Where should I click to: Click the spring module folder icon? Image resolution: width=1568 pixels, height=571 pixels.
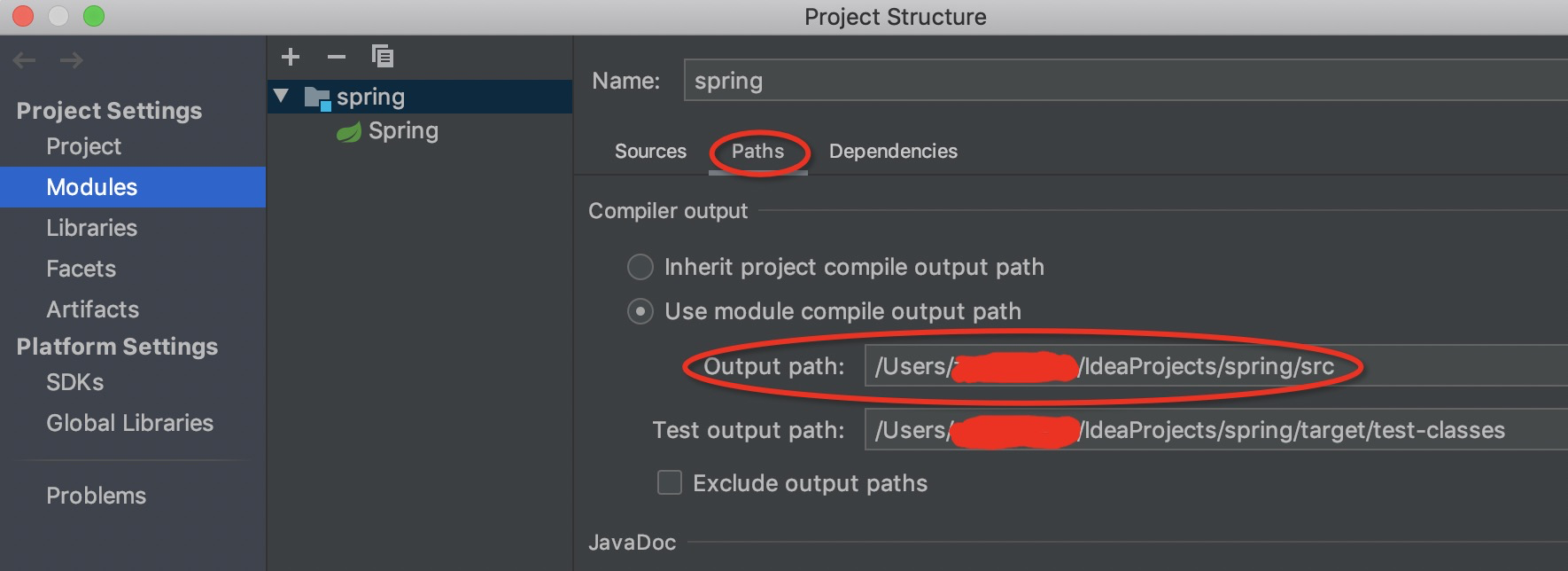tap(317, 98)
